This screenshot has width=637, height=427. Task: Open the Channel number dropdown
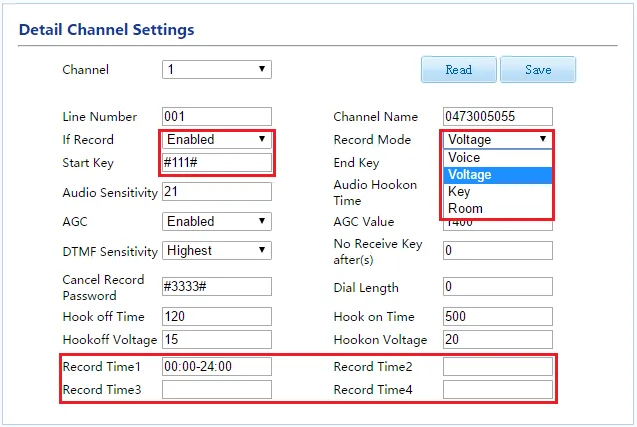point(216,70)
